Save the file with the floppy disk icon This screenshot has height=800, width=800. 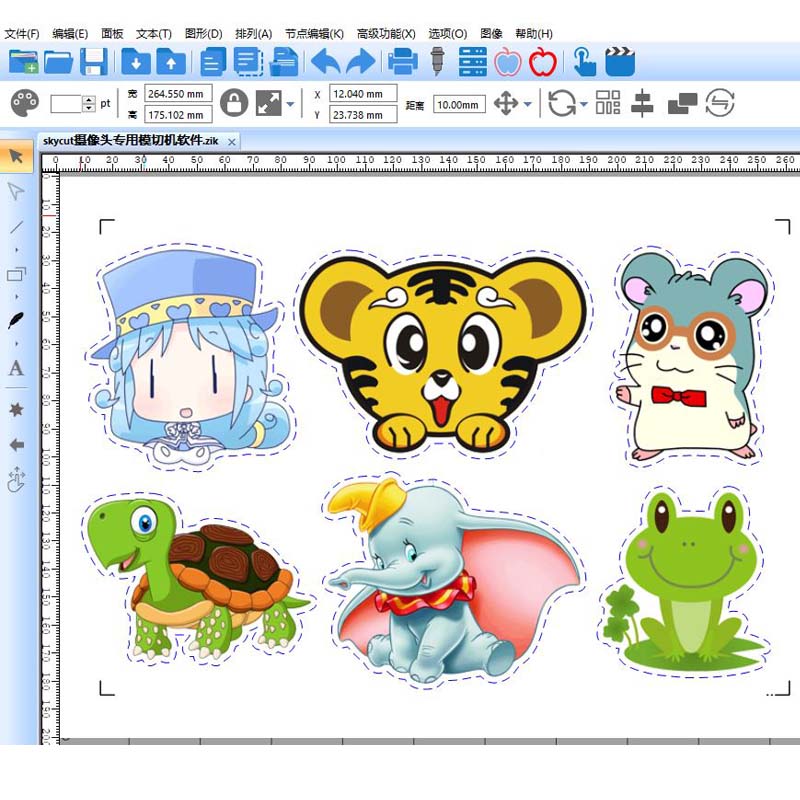(94, 62)
